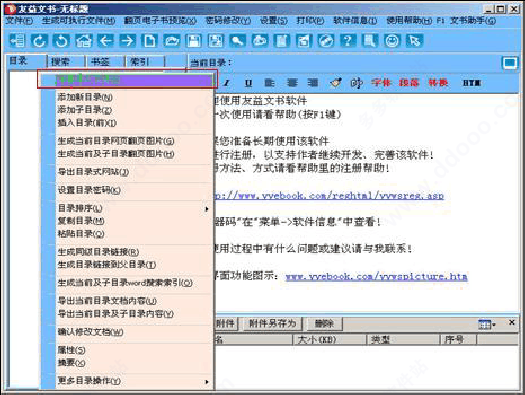Align text left in editor toolbar

[x=270, y=83]
